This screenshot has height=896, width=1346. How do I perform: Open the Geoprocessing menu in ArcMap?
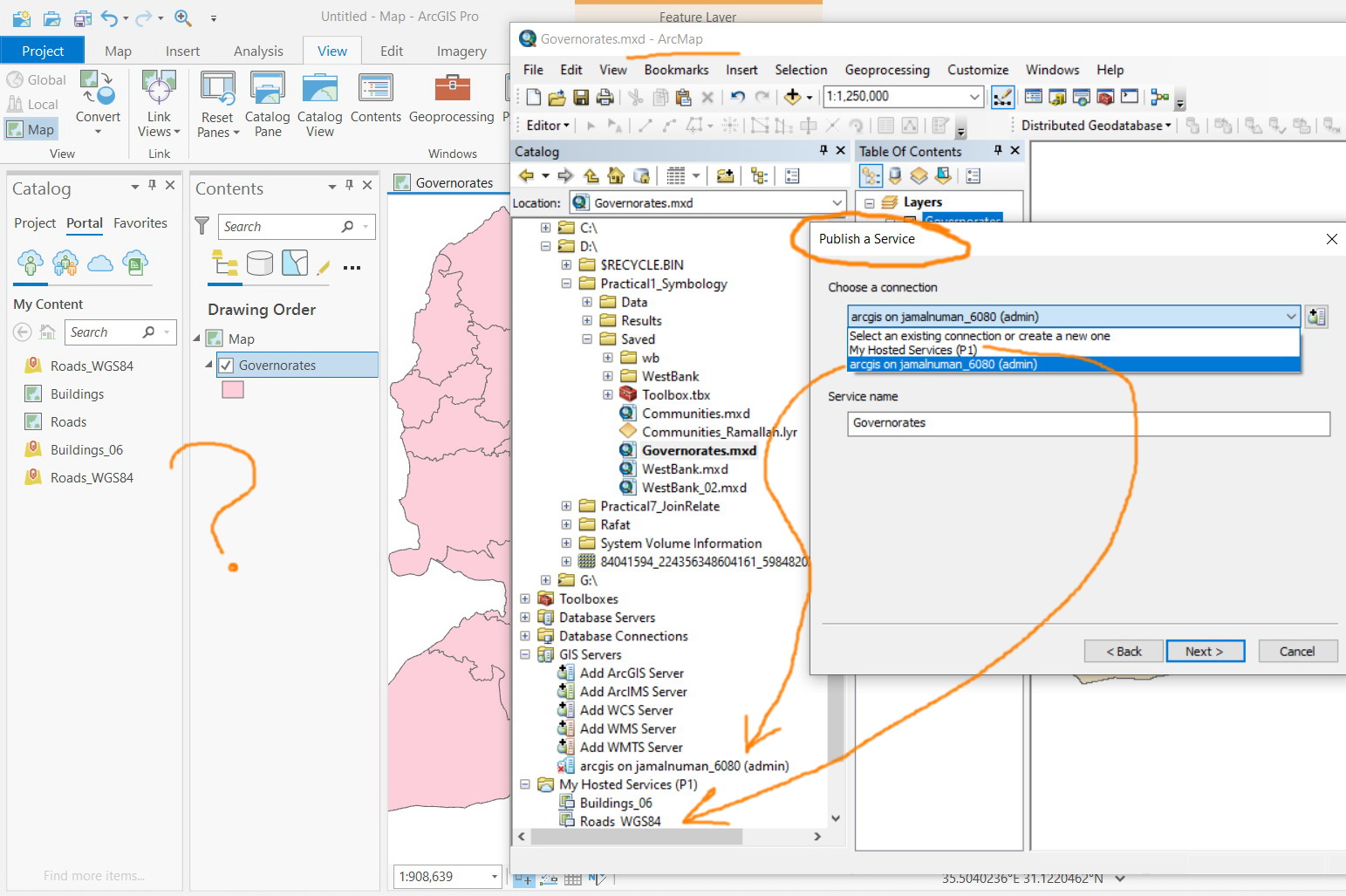pyautogui.click(x=886, y=70)
